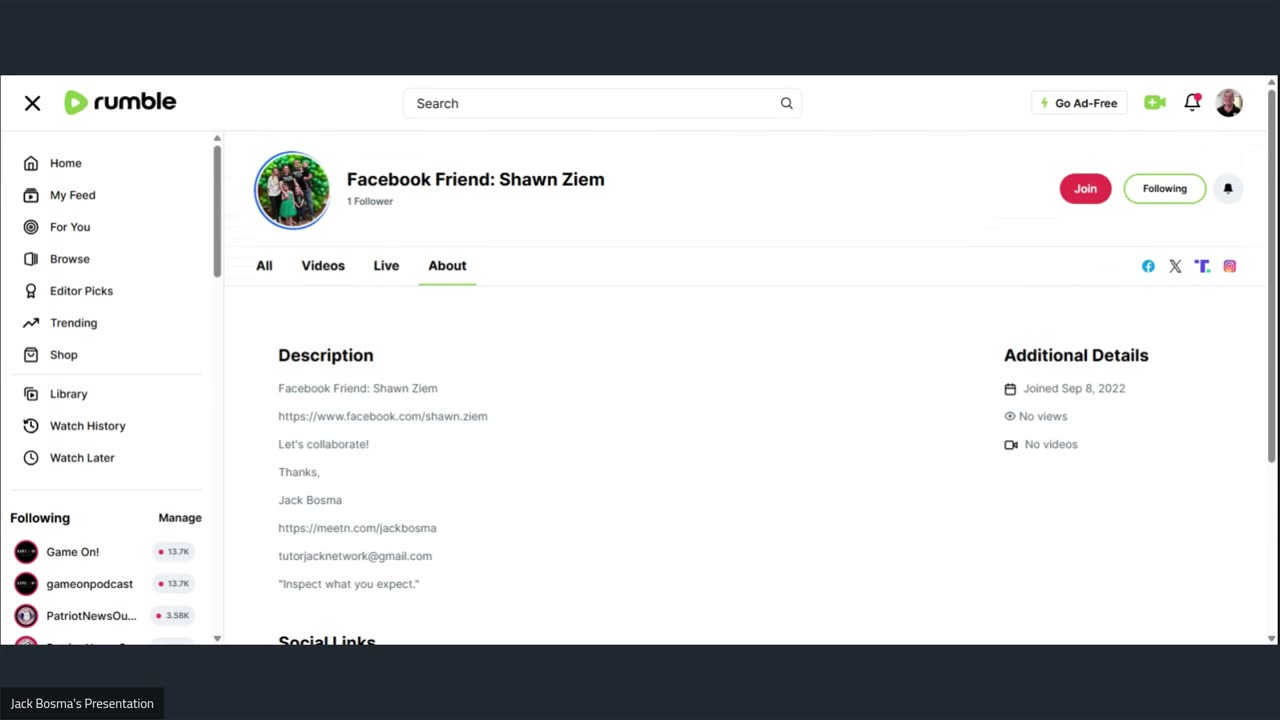This screenshot has width=1280, height=720.
Task: Switch to the All tab
Action: coord(264,266)
